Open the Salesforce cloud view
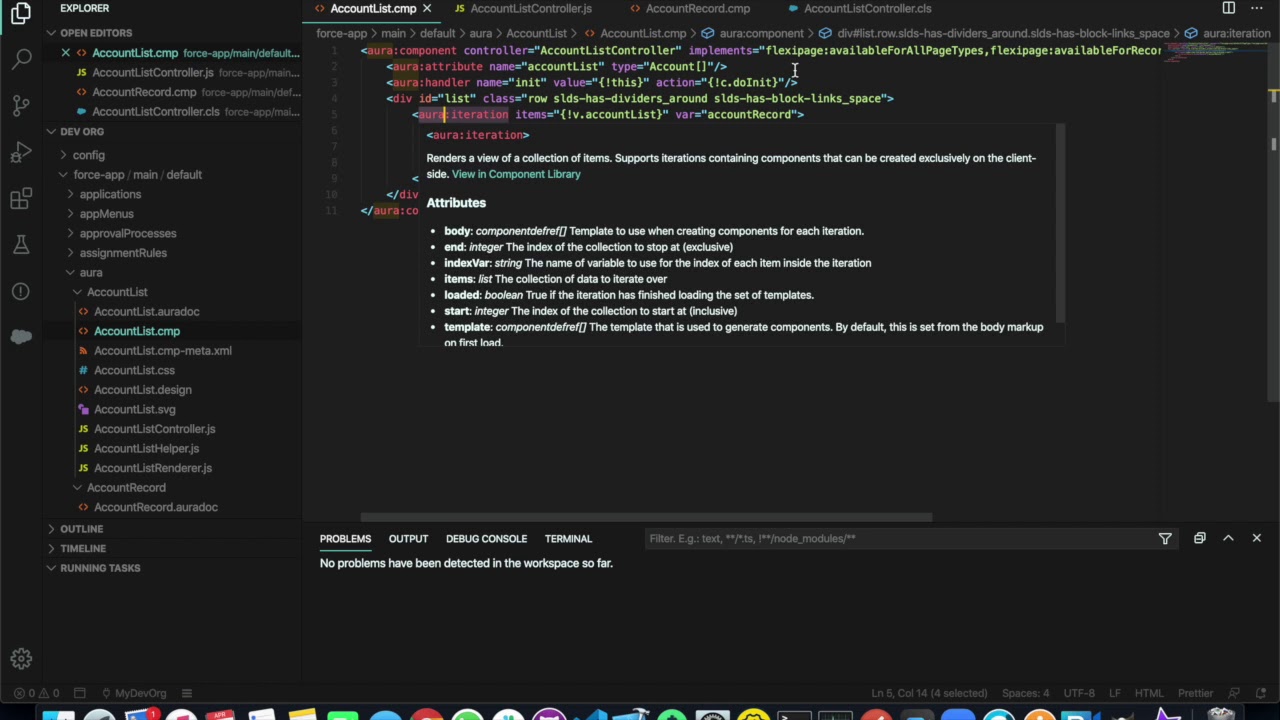Screen dimensions: 1280x720 coord(21,337)
